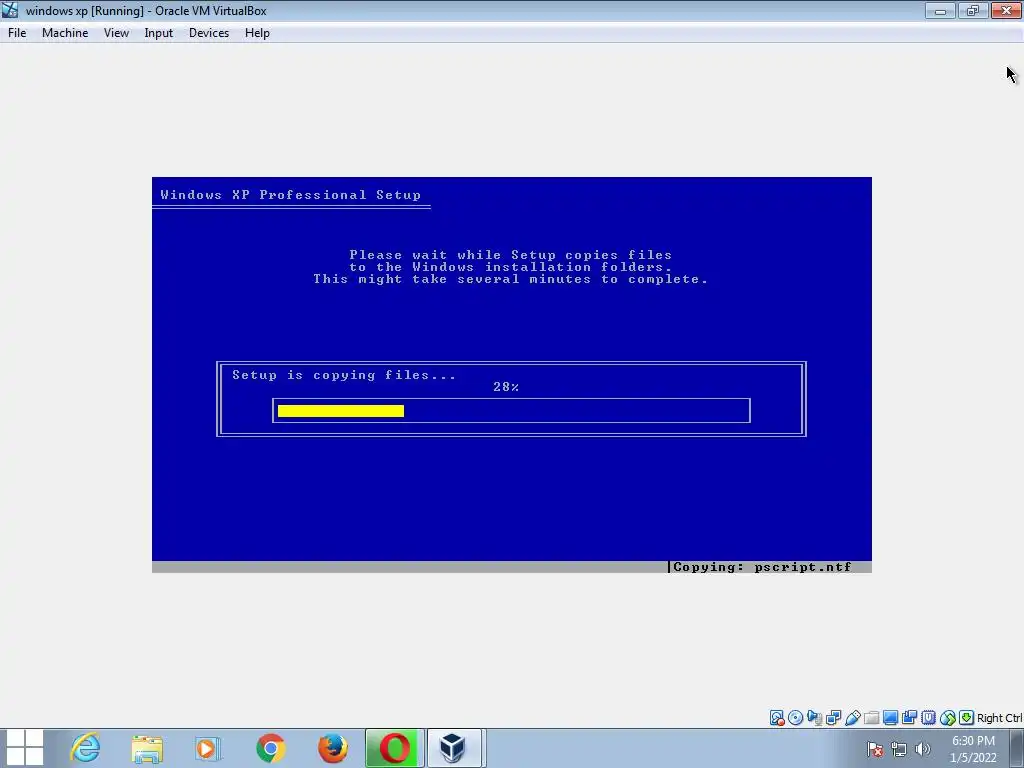
Task: Click the 28% progress text
Action: pyautogui.click(x=506, y=387)
